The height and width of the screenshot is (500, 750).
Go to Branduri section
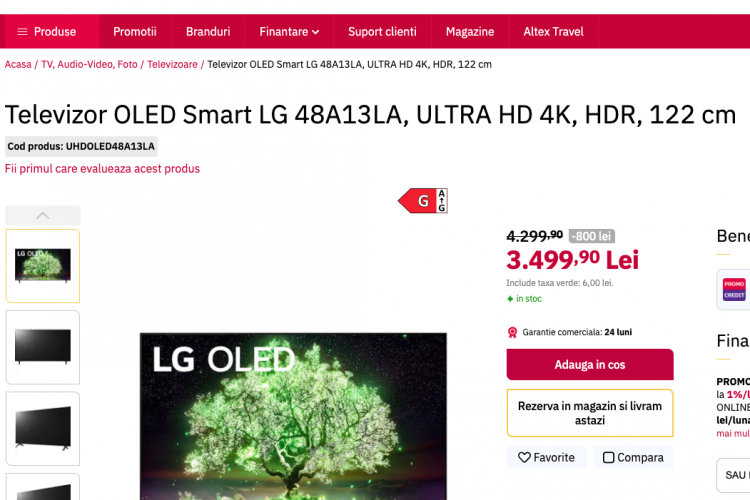click(x=208, y=32)
